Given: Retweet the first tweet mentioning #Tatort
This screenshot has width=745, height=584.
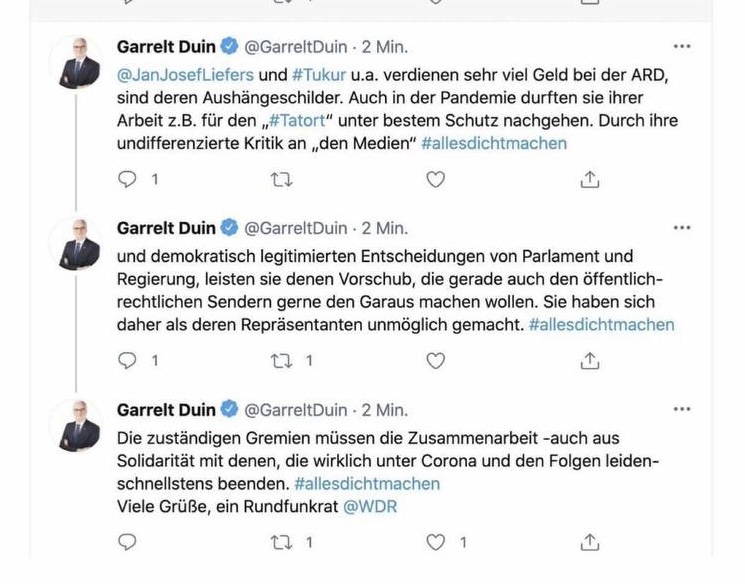Looking at the screenshot, I should click(x=282, y=180).
